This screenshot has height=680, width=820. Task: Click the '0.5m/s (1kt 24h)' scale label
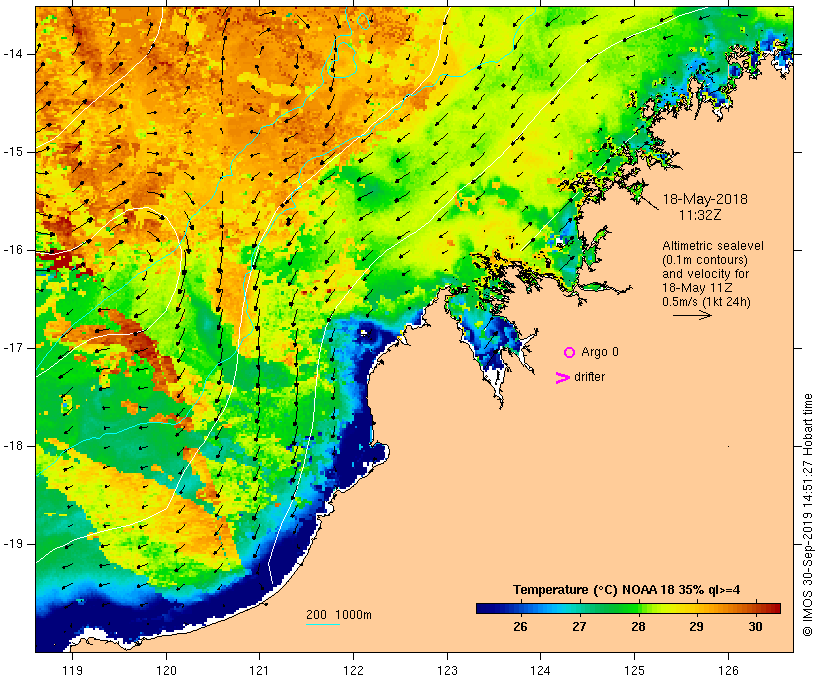706,302
